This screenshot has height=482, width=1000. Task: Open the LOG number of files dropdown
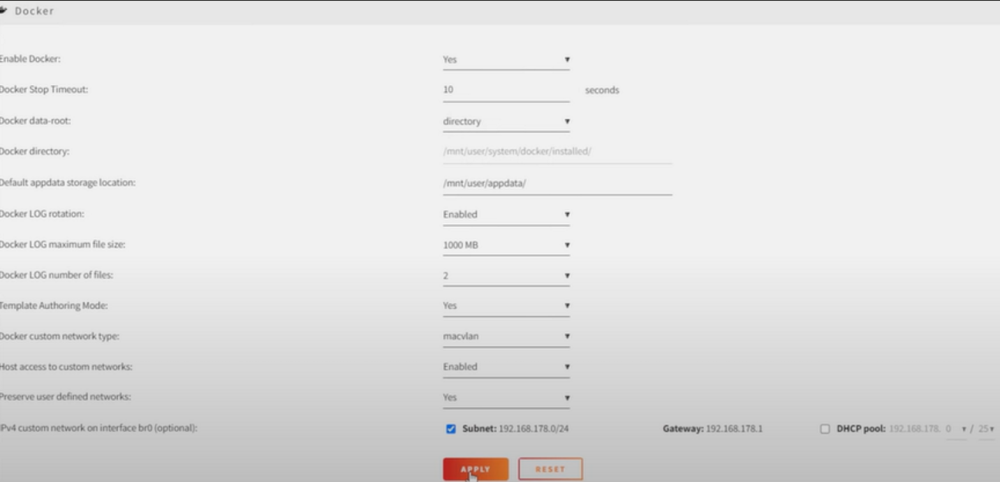[x=506, y=275]
